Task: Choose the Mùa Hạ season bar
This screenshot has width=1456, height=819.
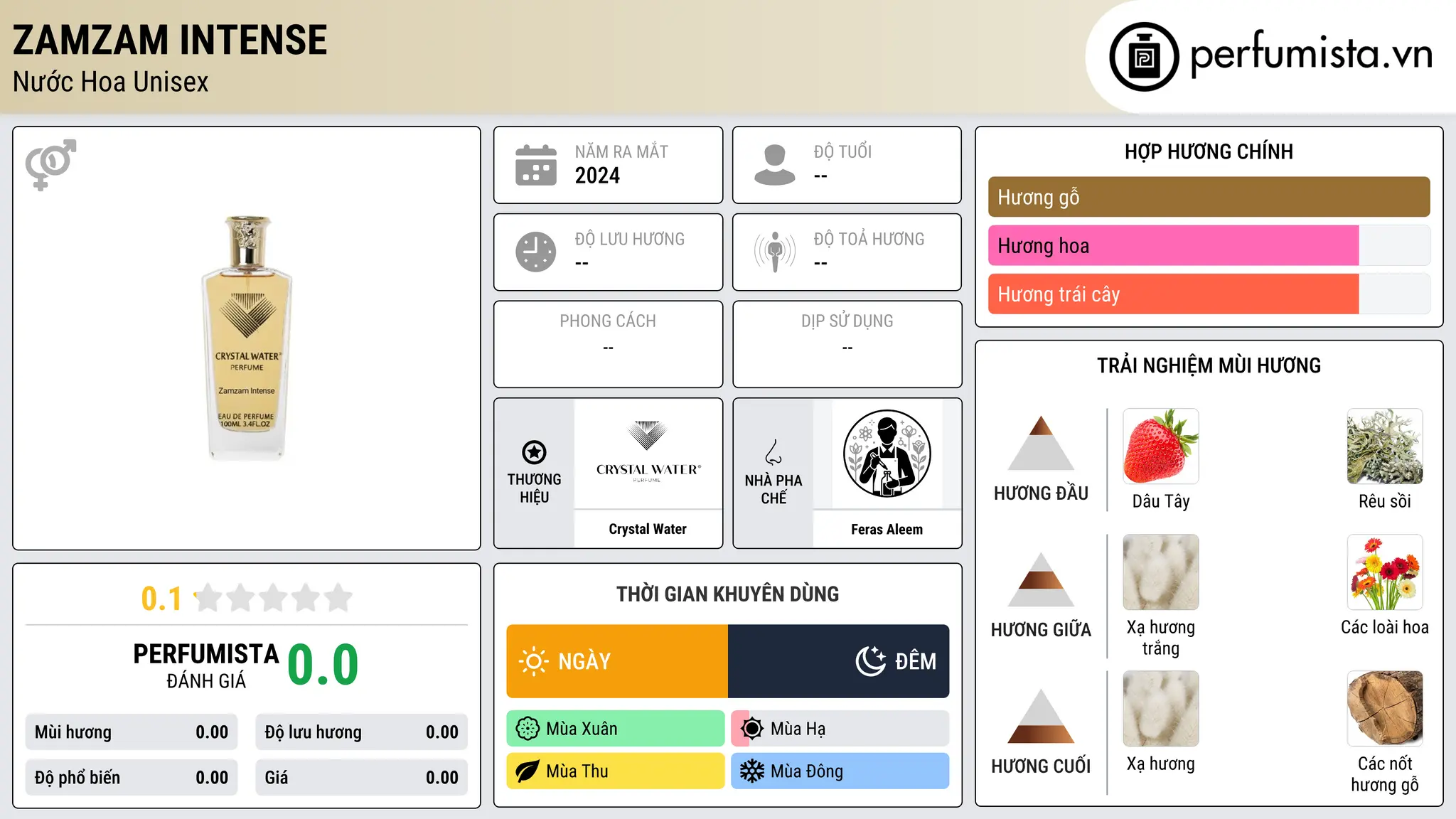Action: point(840,729)
